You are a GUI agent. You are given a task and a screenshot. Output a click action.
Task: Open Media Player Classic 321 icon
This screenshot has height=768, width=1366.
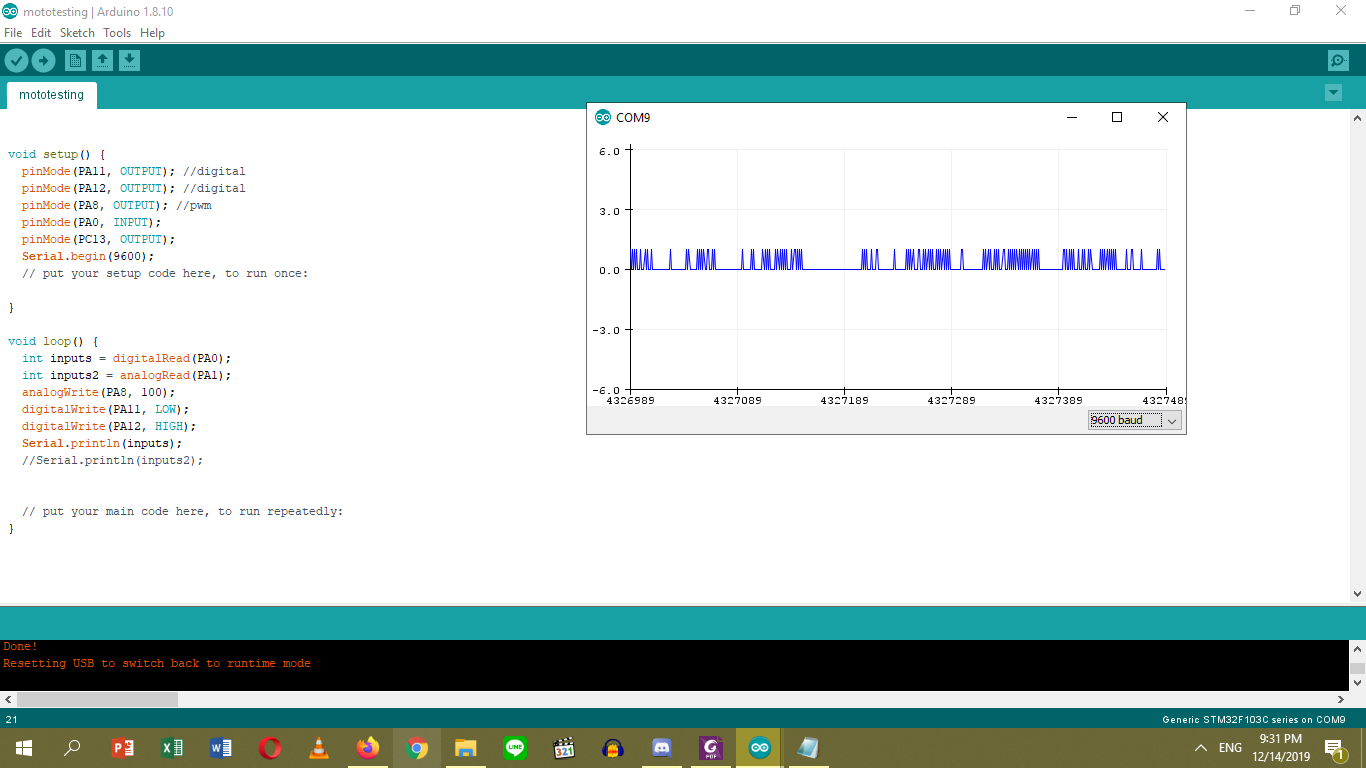click(564, 748)
